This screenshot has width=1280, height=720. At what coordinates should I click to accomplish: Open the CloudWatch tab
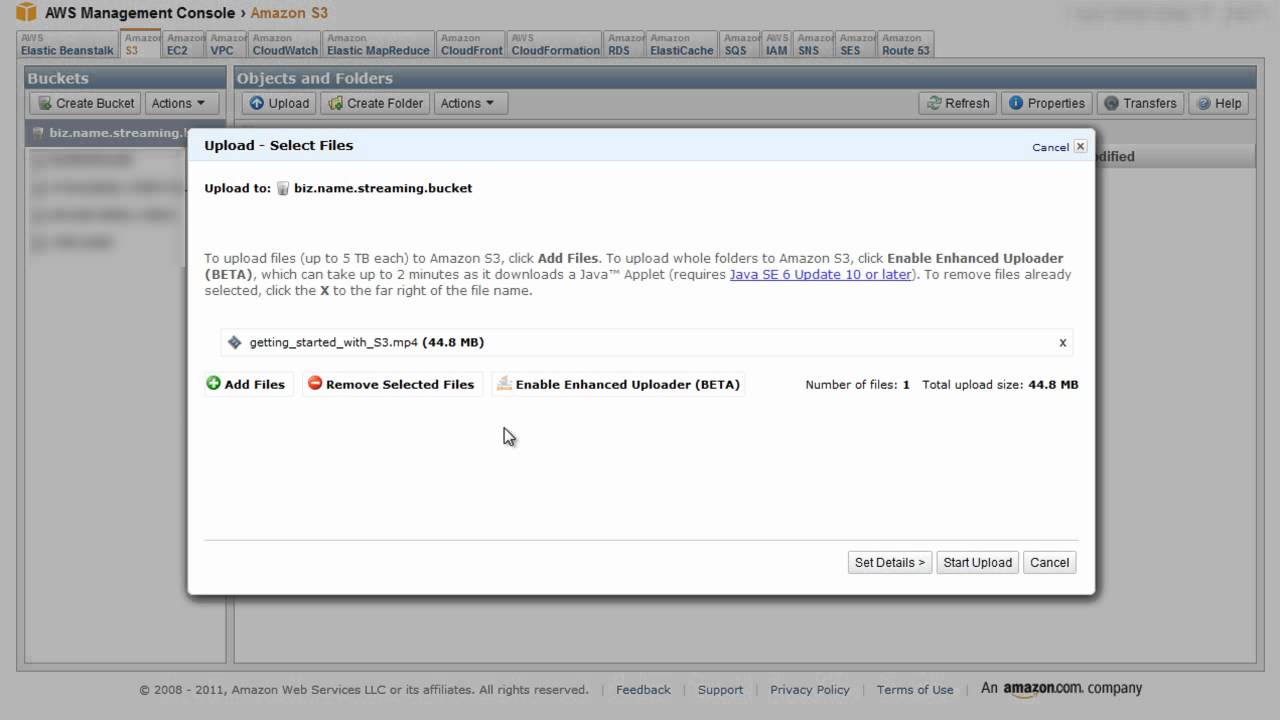point(285,45)
